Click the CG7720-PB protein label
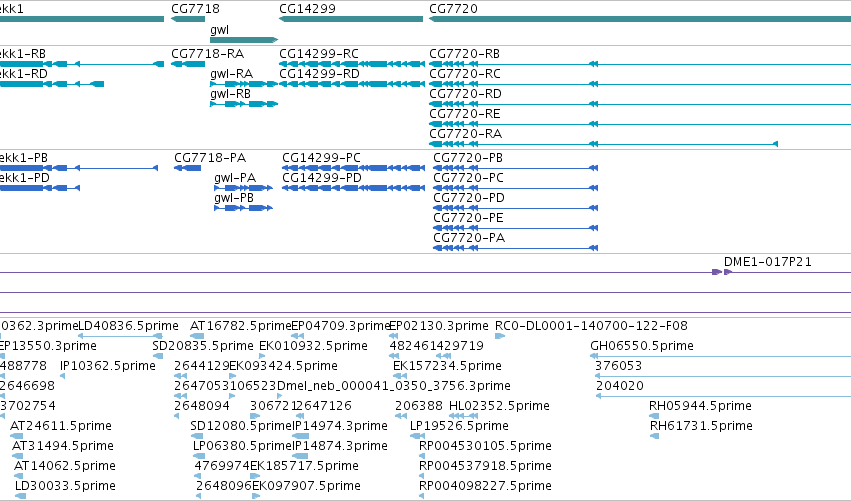The image size is (851, 501). 468,158
